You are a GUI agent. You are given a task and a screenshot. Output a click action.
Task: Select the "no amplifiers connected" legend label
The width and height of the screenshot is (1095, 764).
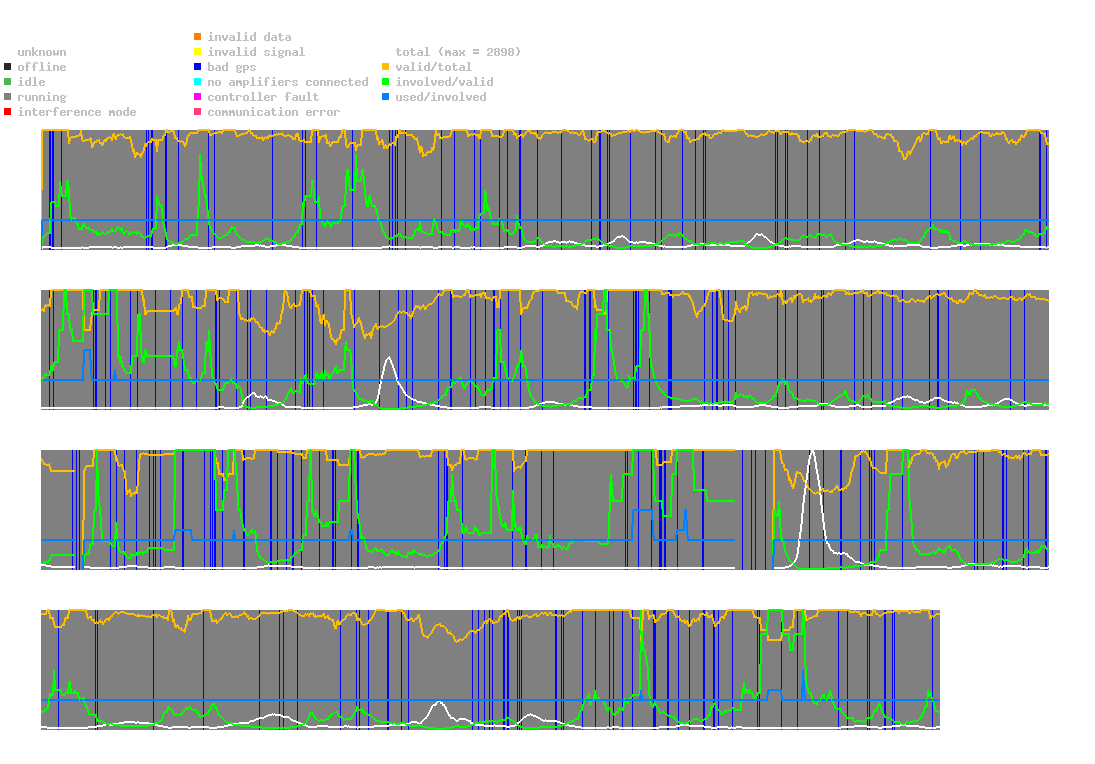pos(288,82)
